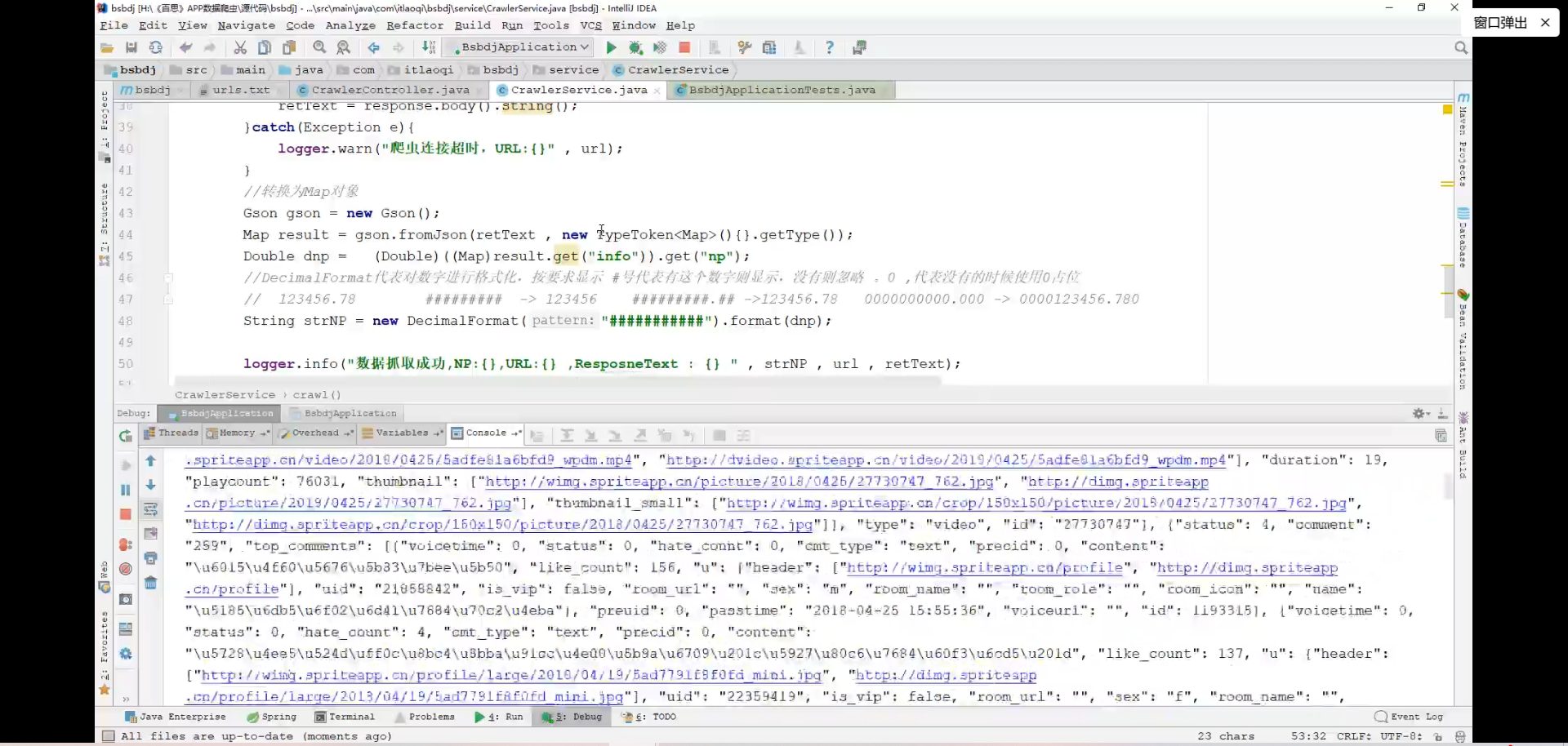Click the Print console icon
The height and width of the screenshot is (746, 1568).
point(150,558)
